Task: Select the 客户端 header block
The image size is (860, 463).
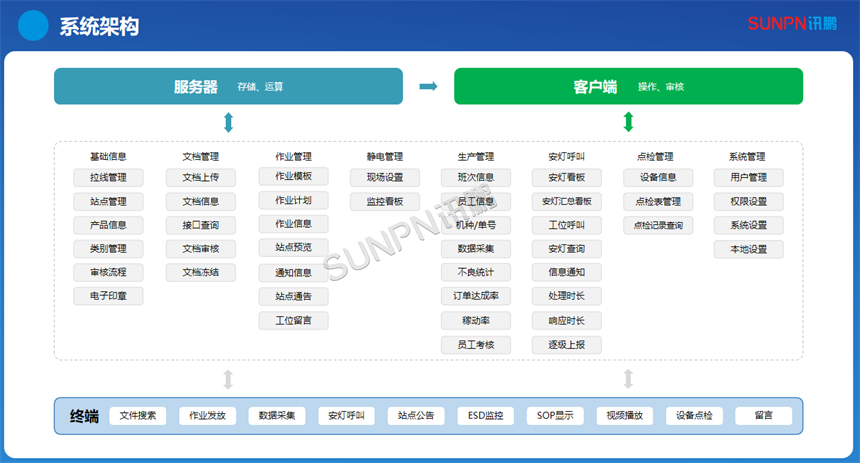Action: [628, 87]
